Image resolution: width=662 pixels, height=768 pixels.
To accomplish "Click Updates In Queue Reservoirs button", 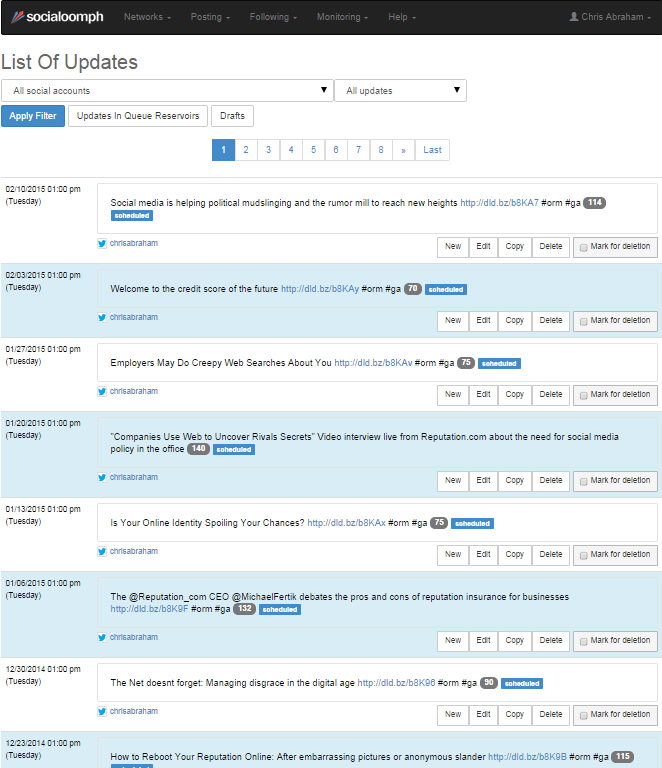I will pos(139,116).
